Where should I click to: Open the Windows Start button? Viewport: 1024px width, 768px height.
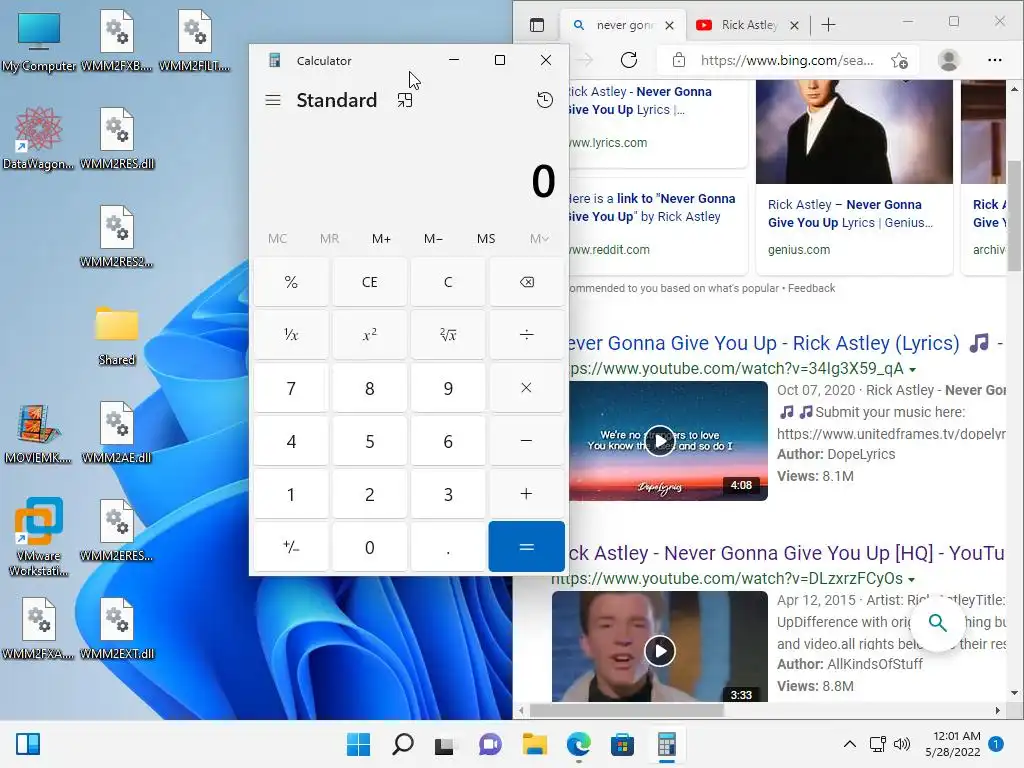[x=359, y=744]
